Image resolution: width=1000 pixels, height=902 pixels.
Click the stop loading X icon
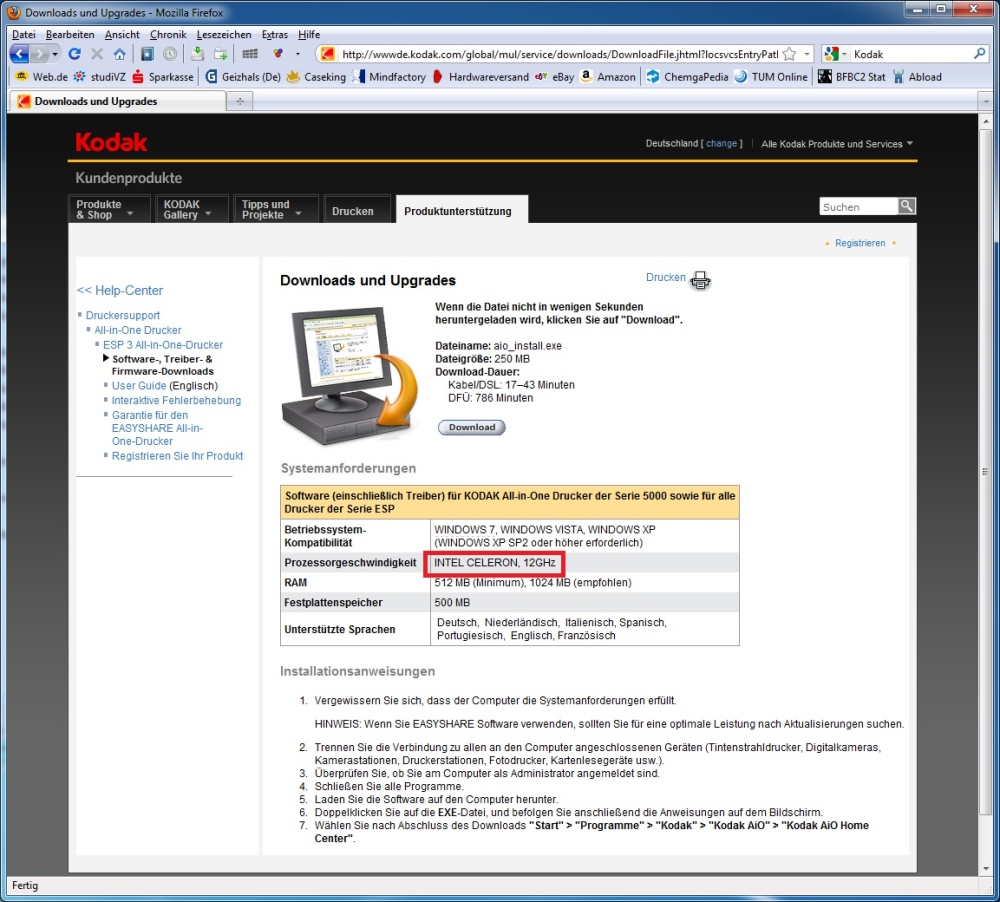point(97,54)
